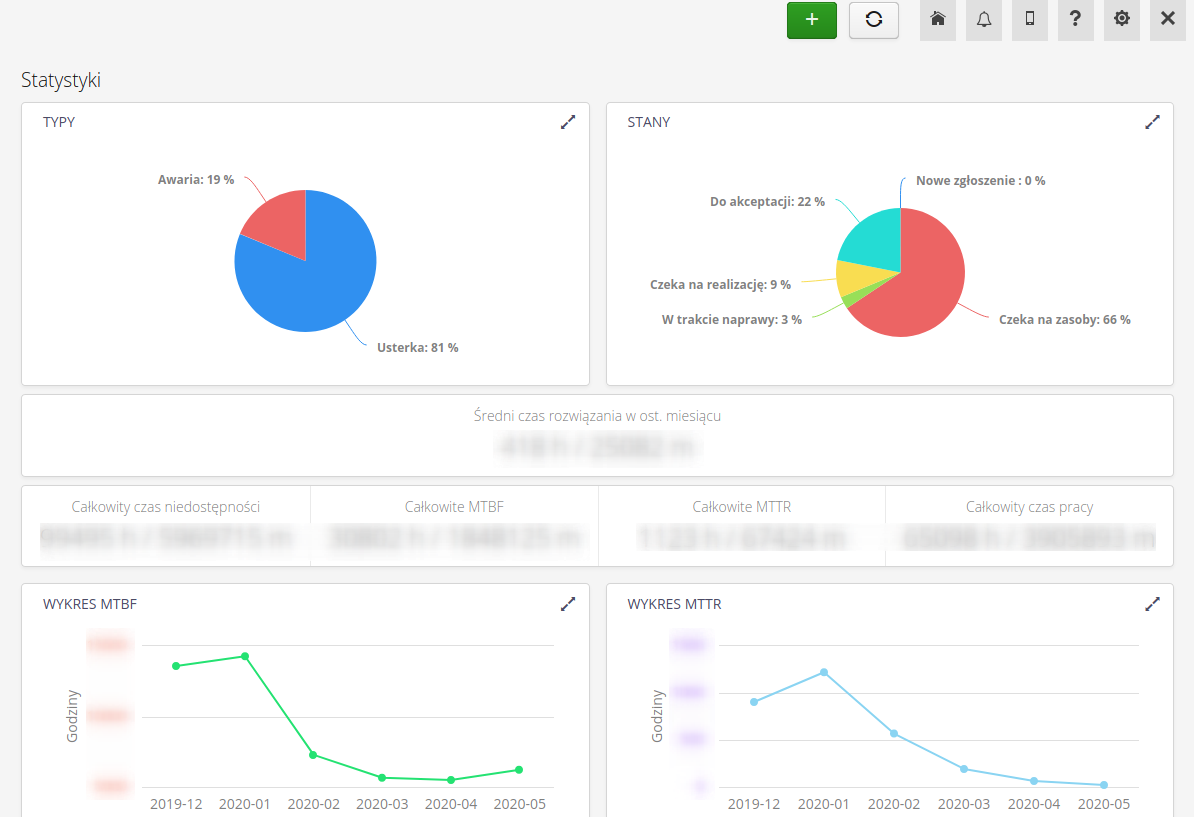This screenshot has height=817, width=1194.
Task: Click the Całkowite MTTR statistic tile
Action: click(x=741, y=526)
